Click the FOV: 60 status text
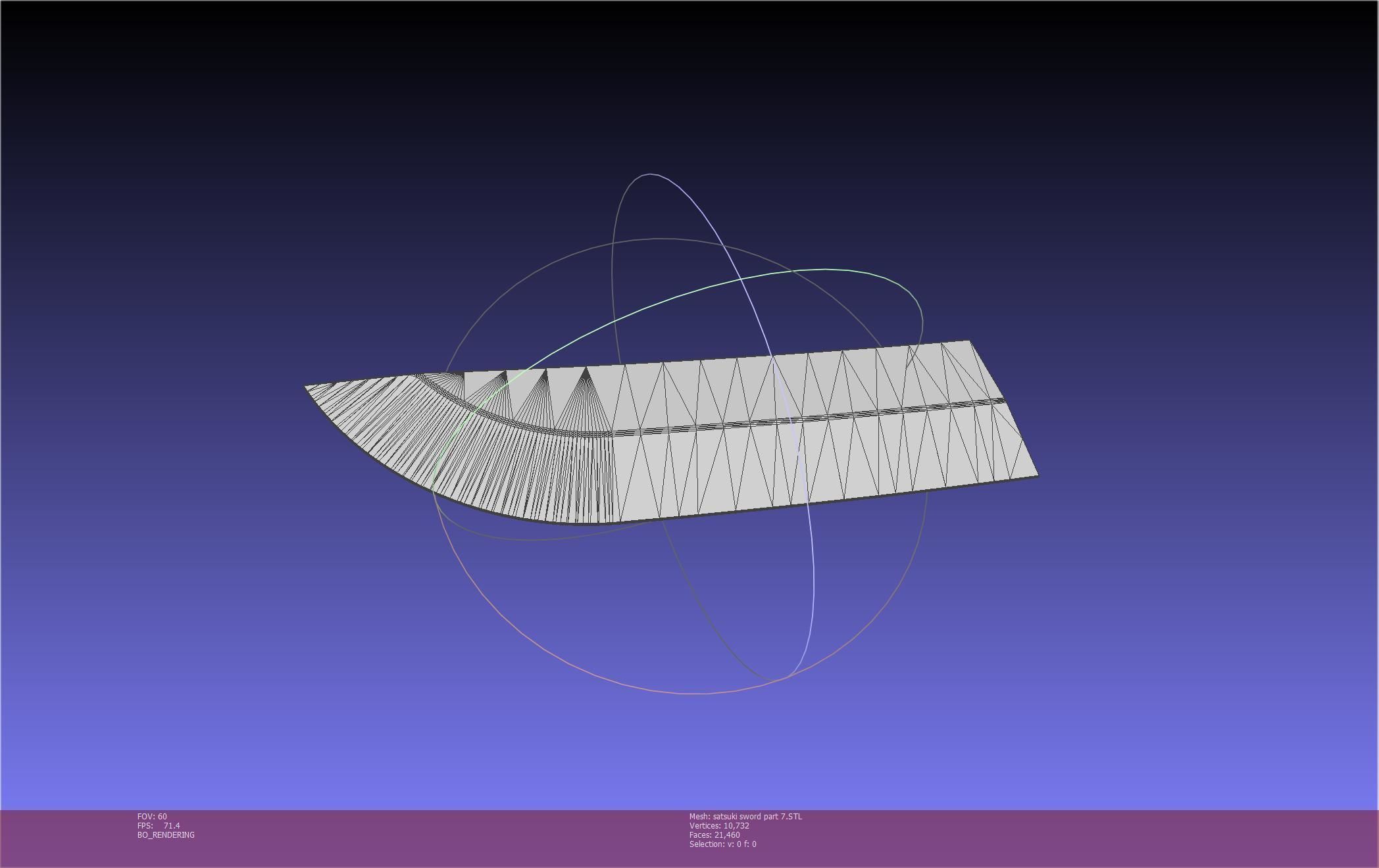The width and height of the screenshot is (1379, 868). coord(152,816)
